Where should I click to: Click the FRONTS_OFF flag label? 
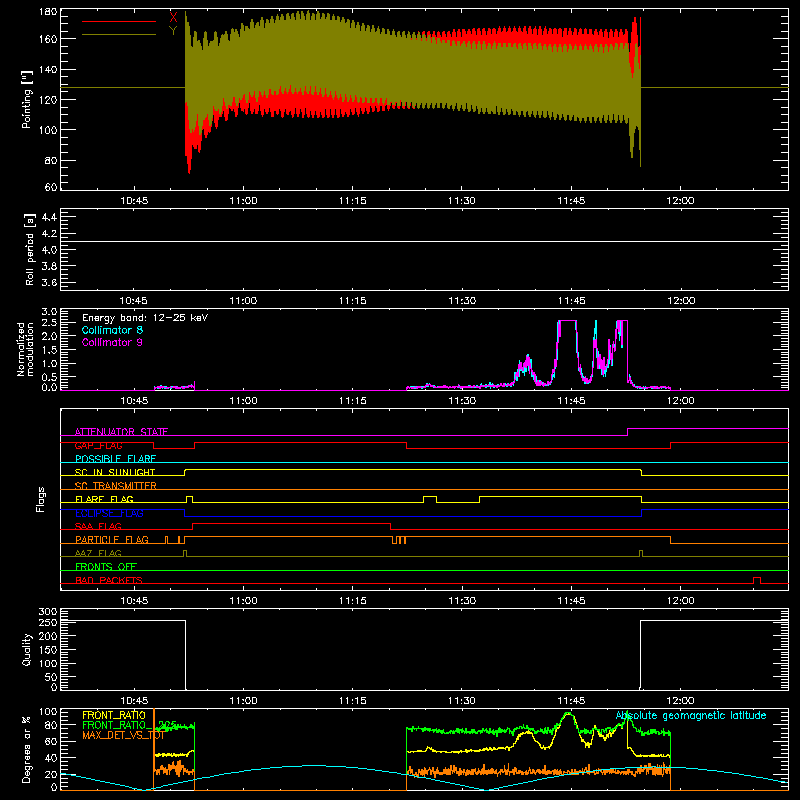(106, 567)
